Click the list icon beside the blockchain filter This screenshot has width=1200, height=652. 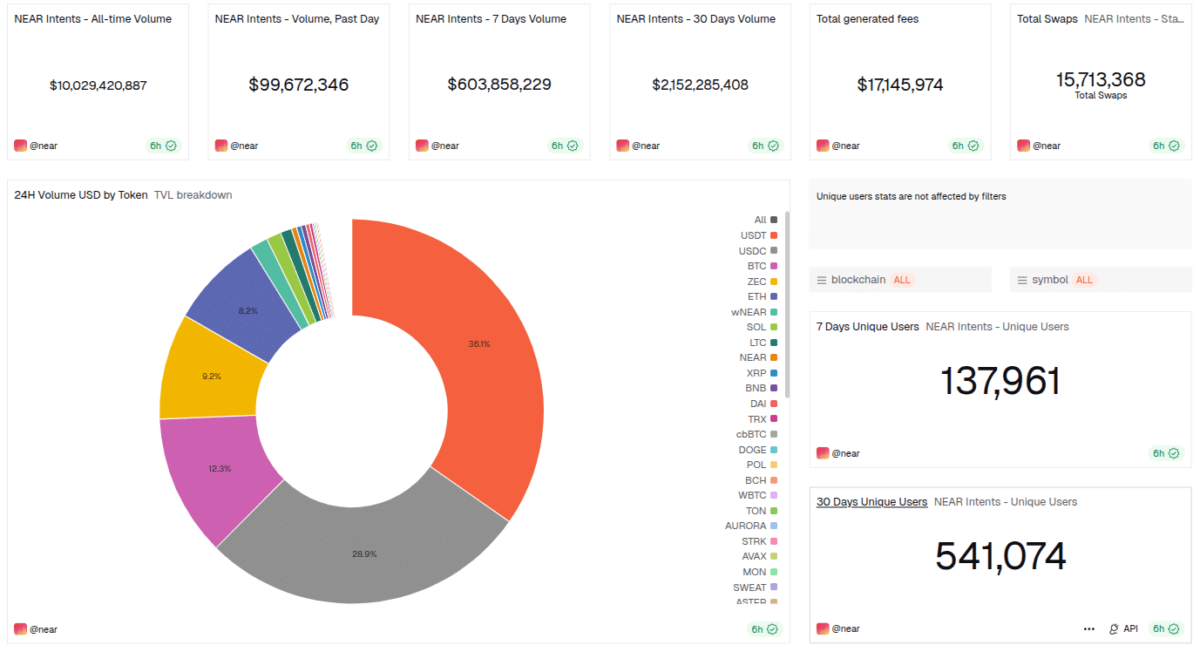(x=822, y=279)
